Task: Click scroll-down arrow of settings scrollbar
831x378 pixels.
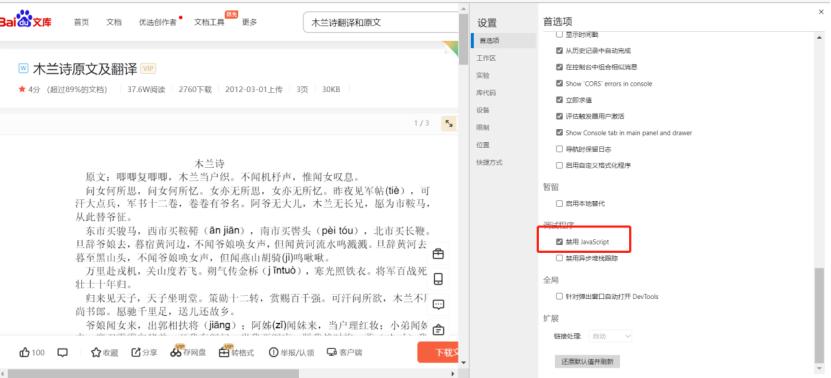Action: coord(819,370)
